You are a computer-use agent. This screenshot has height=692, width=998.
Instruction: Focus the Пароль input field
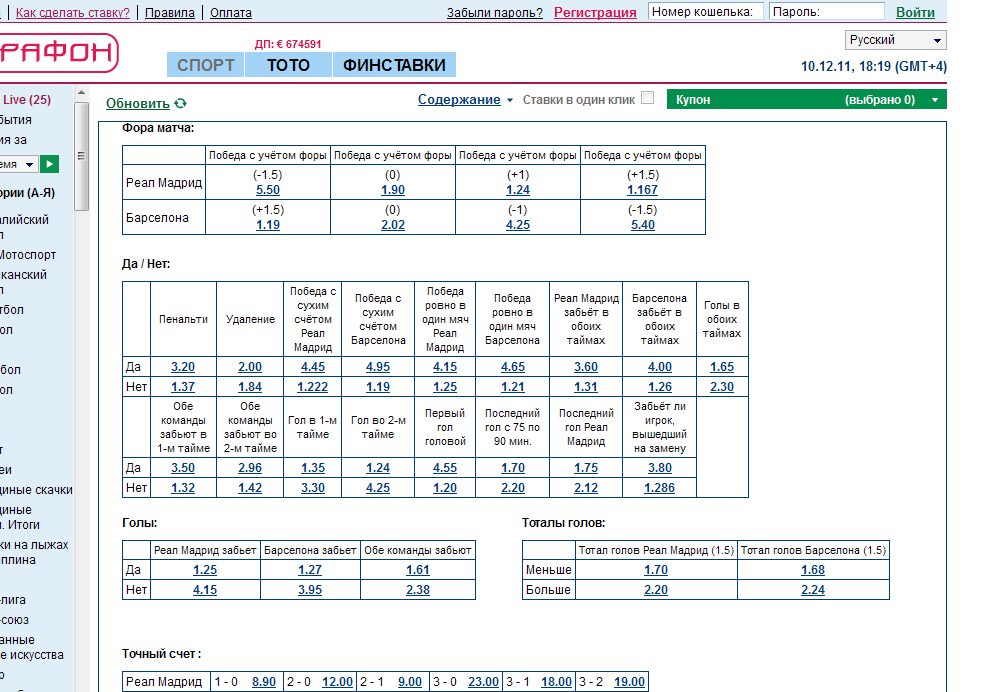[x=827, y=11]
